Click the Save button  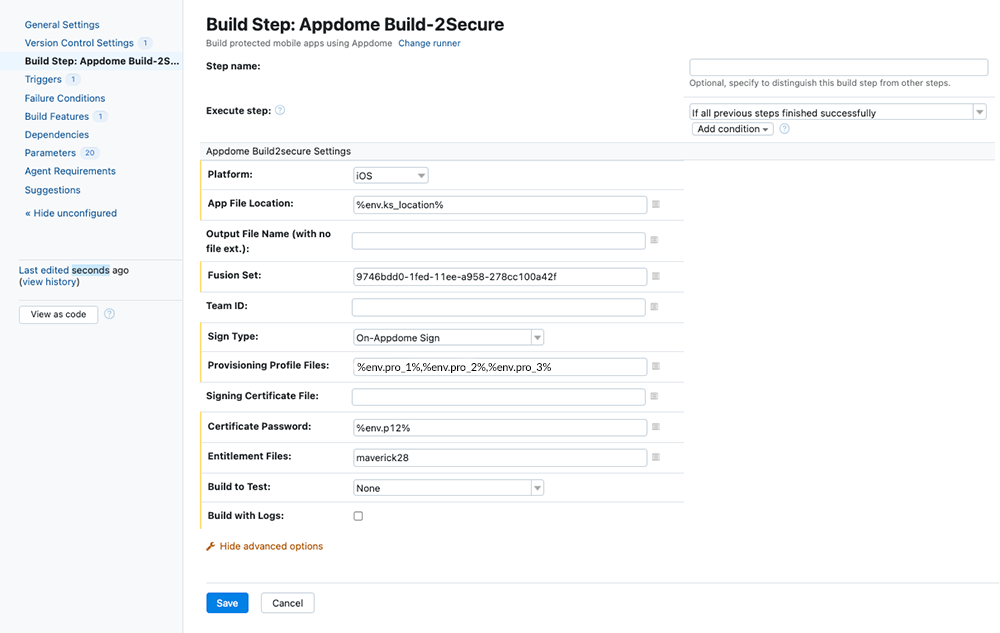(x=227, y=603)
